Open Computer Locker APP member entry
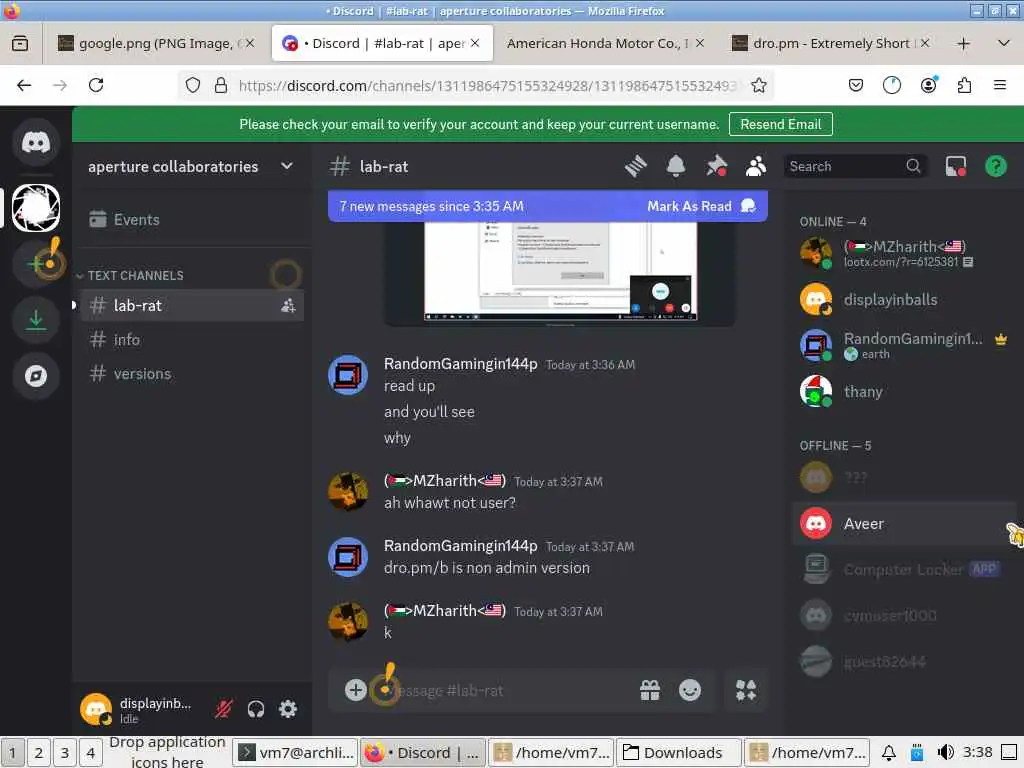This screenshot has width=1024, height=768. (904, 569)
